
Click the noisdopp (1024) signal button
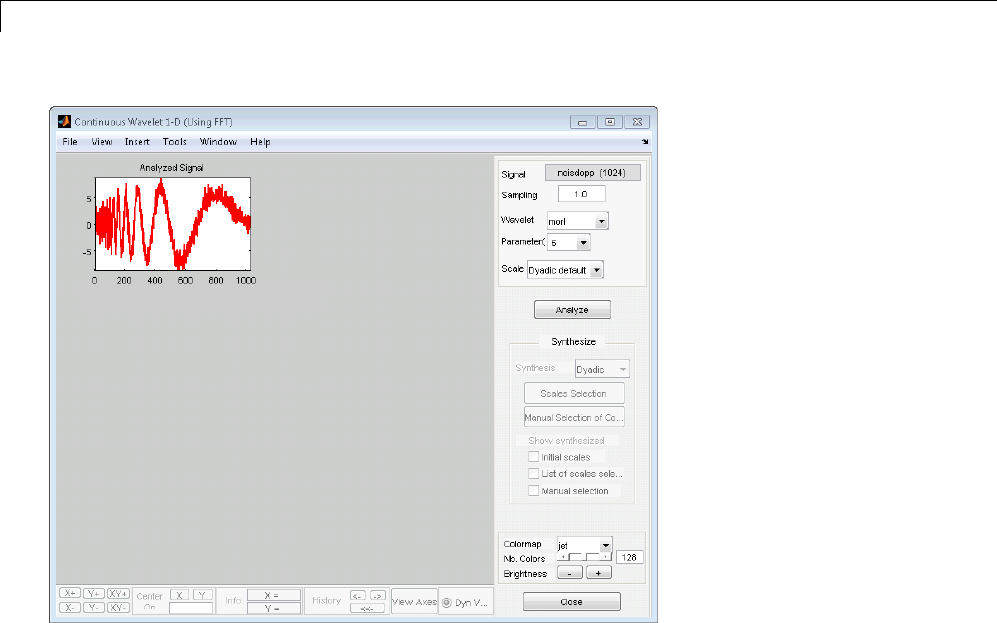593,173
